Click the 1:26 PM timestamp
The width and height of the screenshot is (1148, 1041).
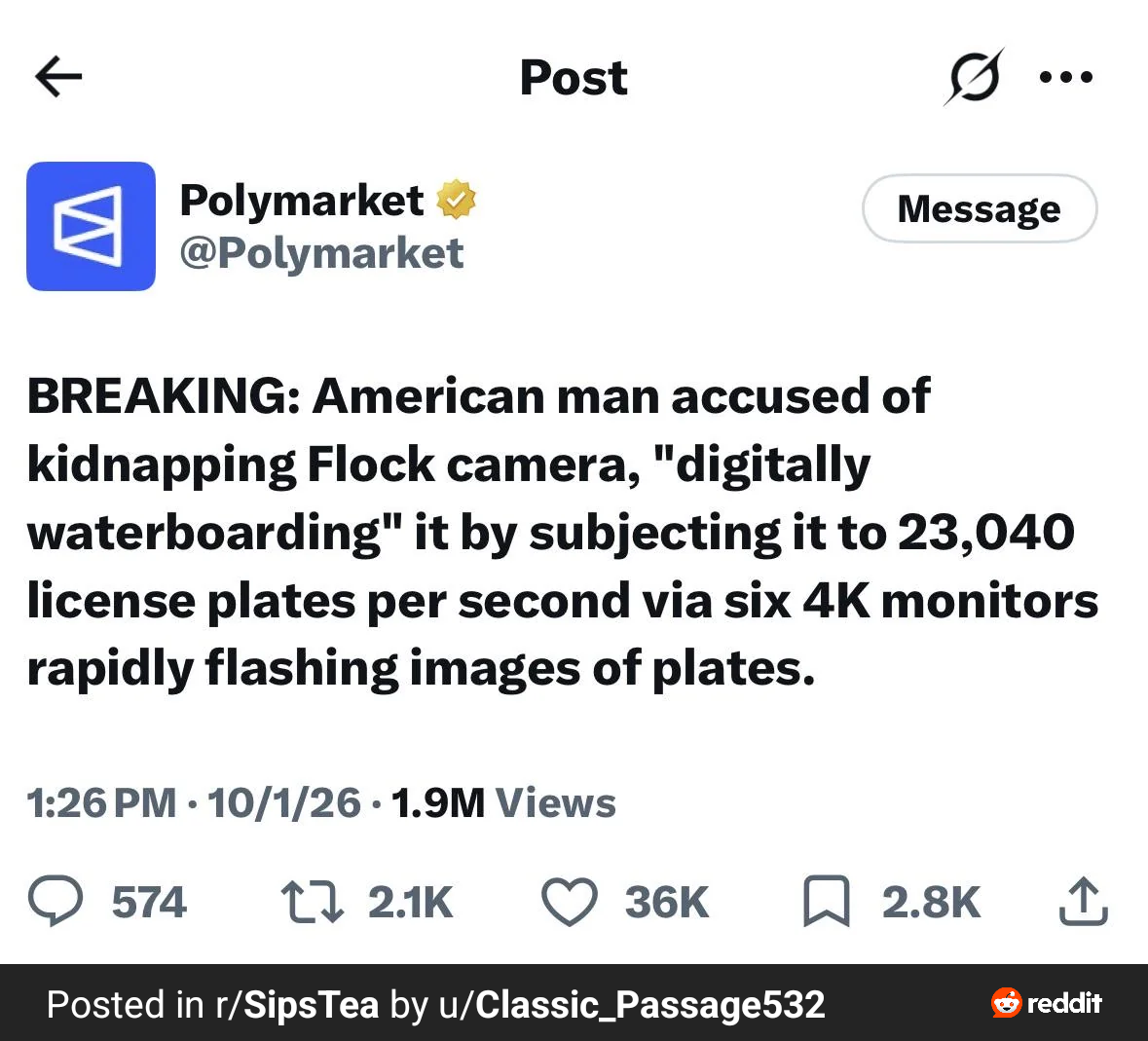tap(102, 803)
